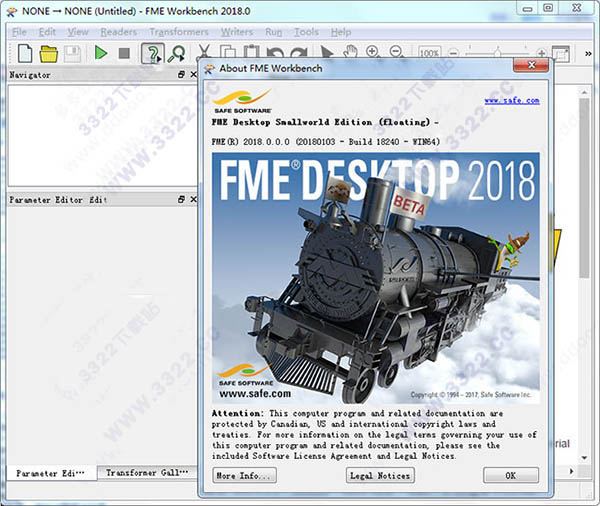
Task: Open a workspace with the yellow folder icon
Action: tap(49, 54)
